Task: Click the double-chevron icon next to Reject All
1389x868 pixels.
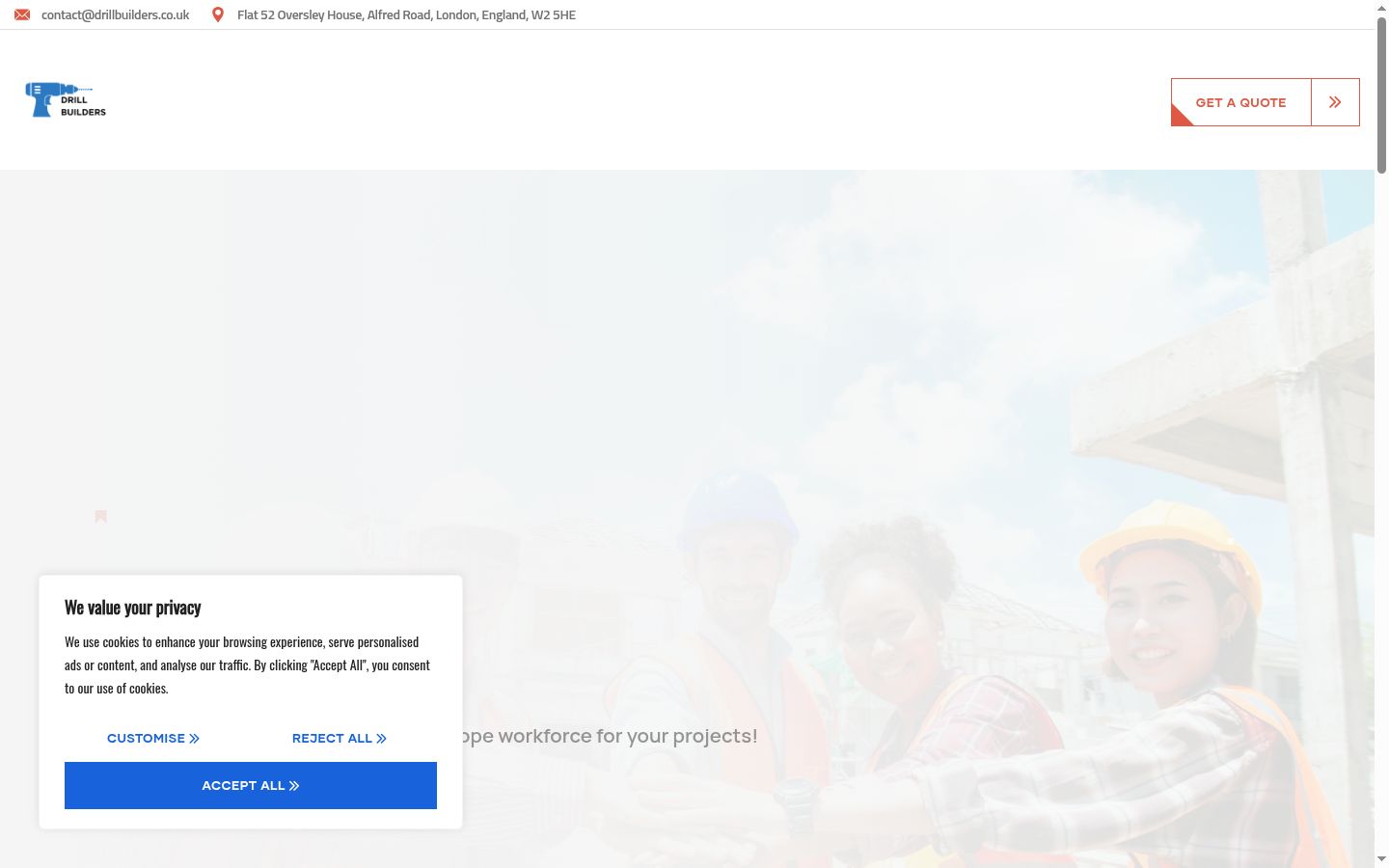Action: [381, 739]
